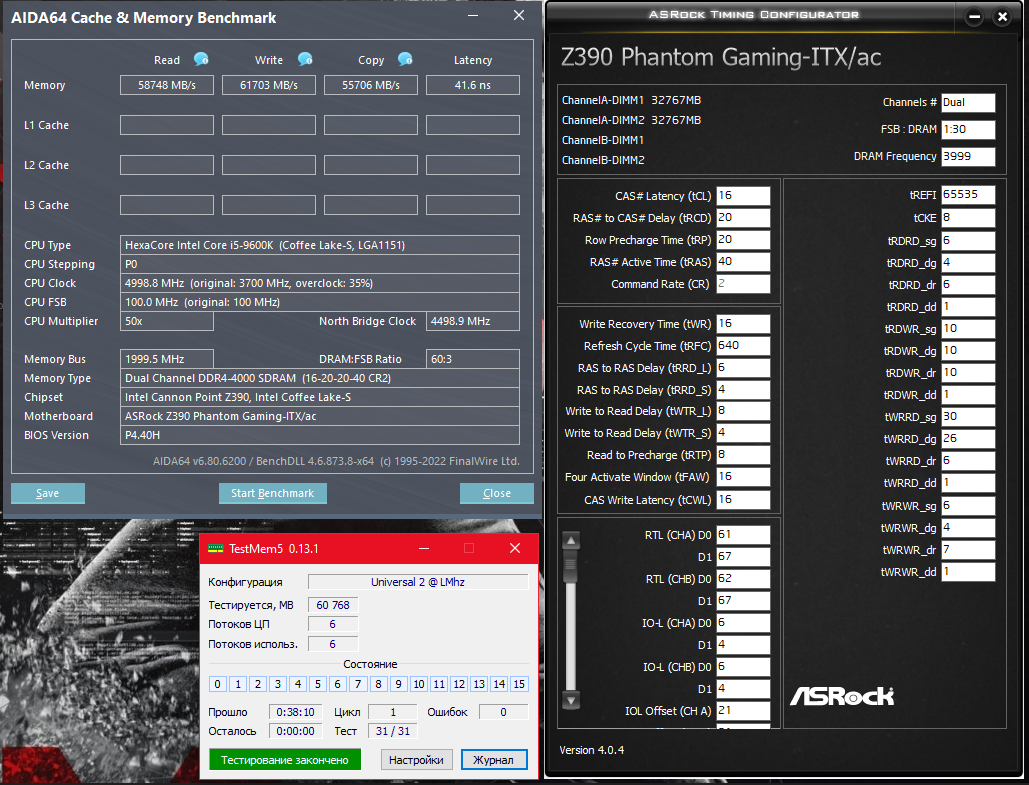Click the CPU Clock 4998.8 MHz field

click(320, 283)
